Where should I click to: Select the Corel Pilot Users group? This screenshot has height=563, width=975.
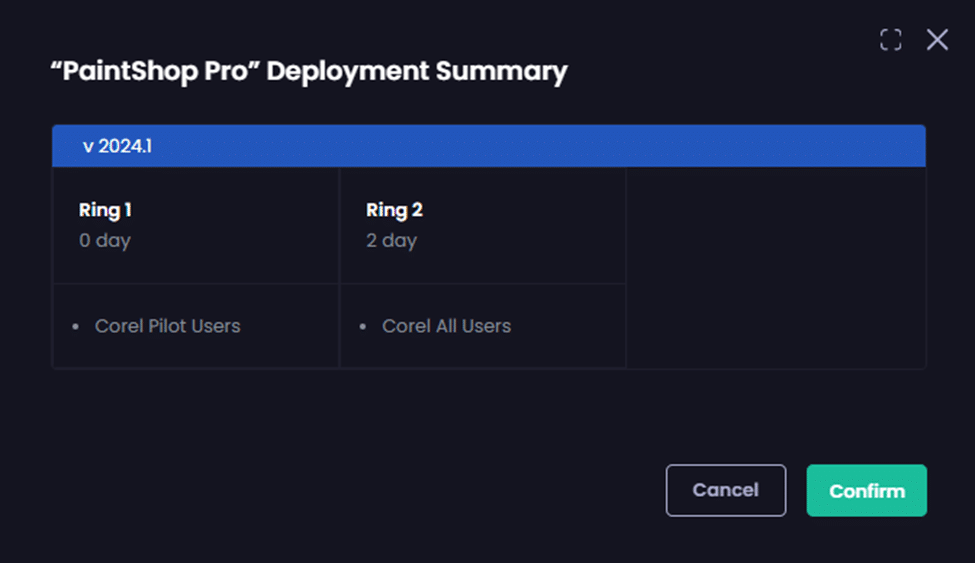(167, 326)
